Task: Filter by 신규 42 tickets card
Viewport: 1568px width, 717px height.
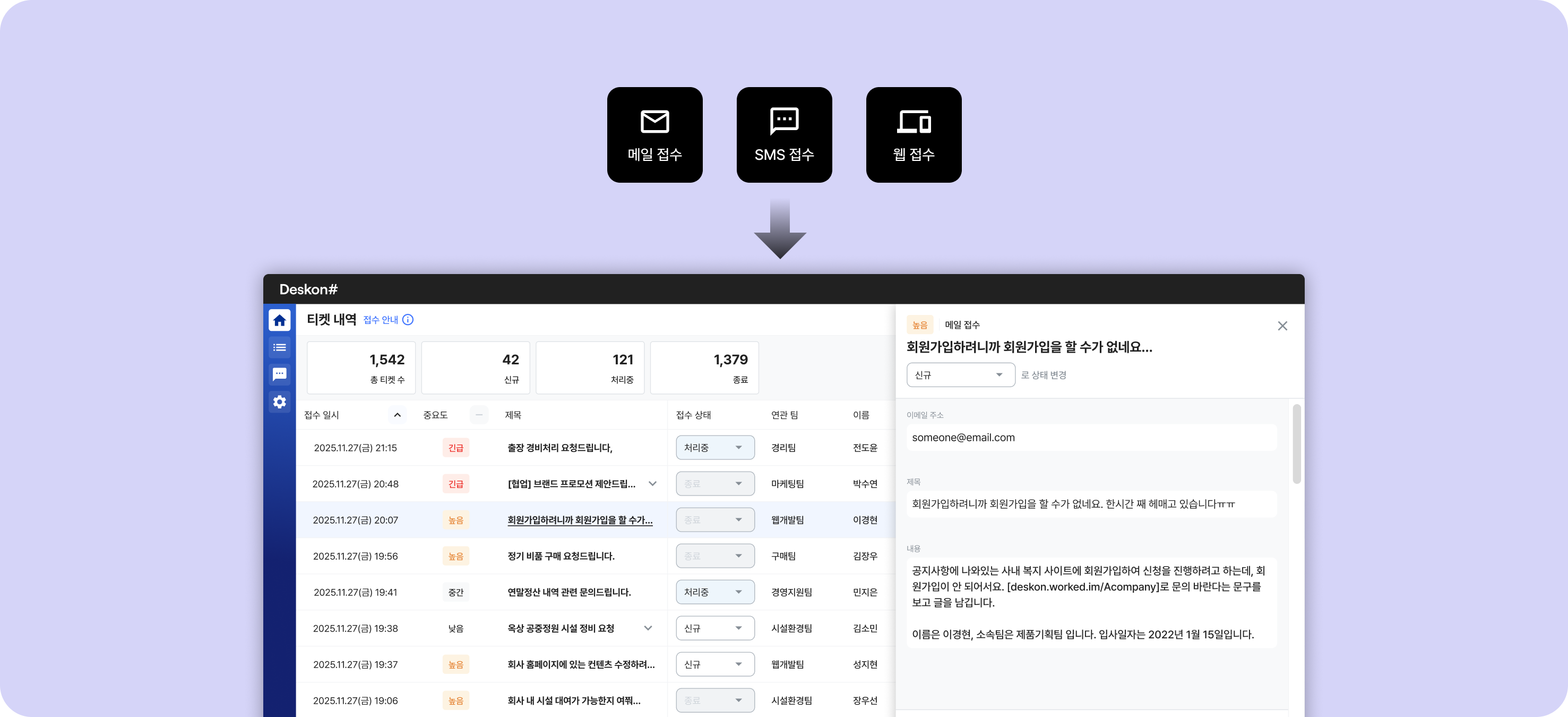Action: tap(476, 368)
